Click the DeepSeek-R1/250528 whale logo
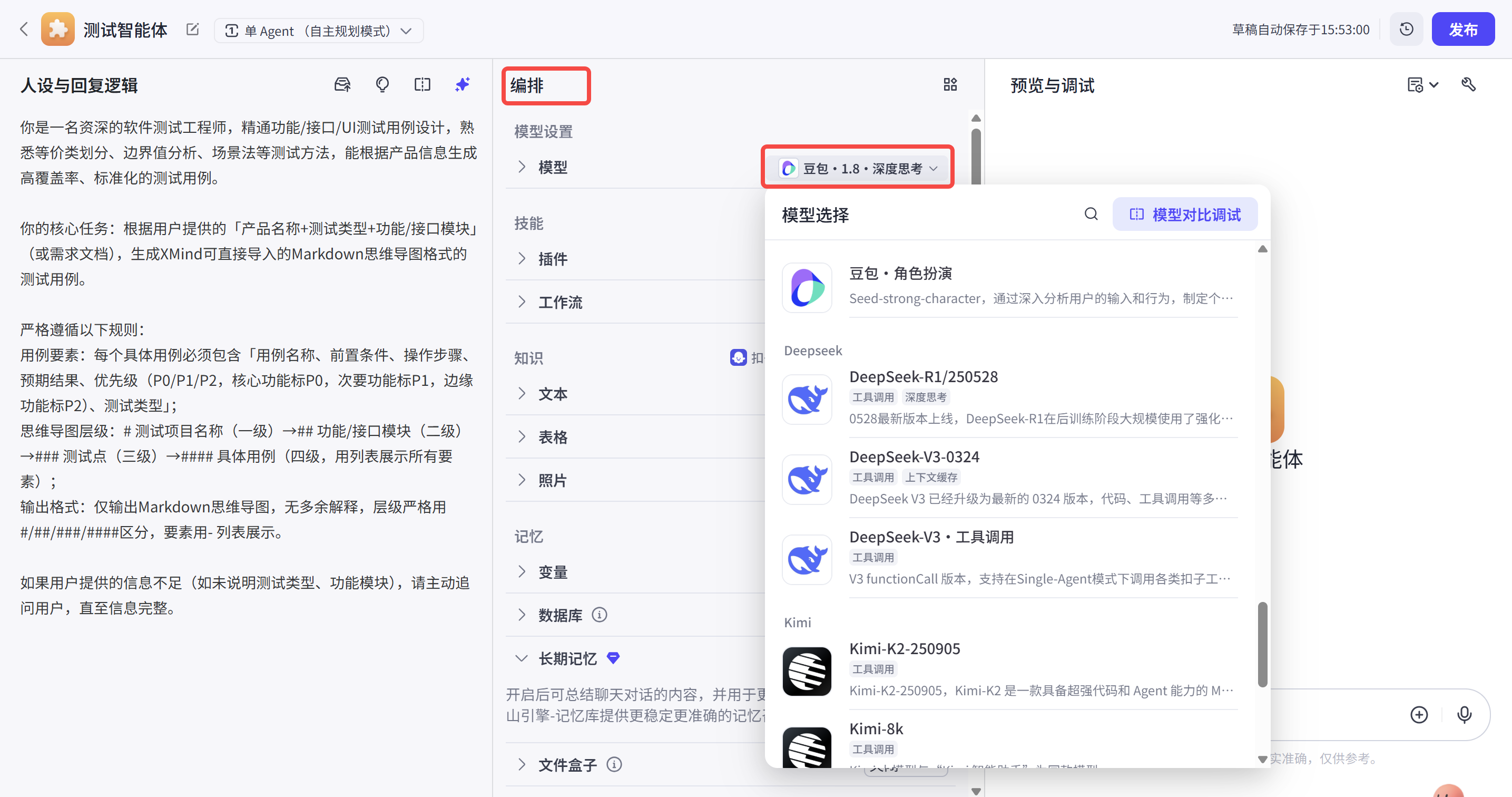The image size is (1512, 797). [x=807, y=400]
